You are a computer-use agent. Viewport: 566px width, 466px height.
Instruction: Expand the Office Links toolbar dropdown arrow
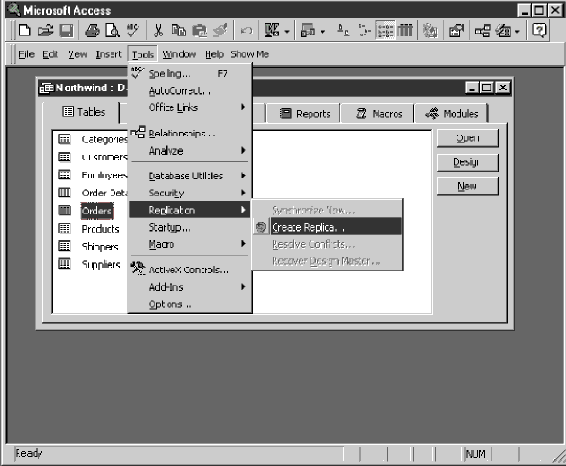pyautogui.click(x=287, y=32)
